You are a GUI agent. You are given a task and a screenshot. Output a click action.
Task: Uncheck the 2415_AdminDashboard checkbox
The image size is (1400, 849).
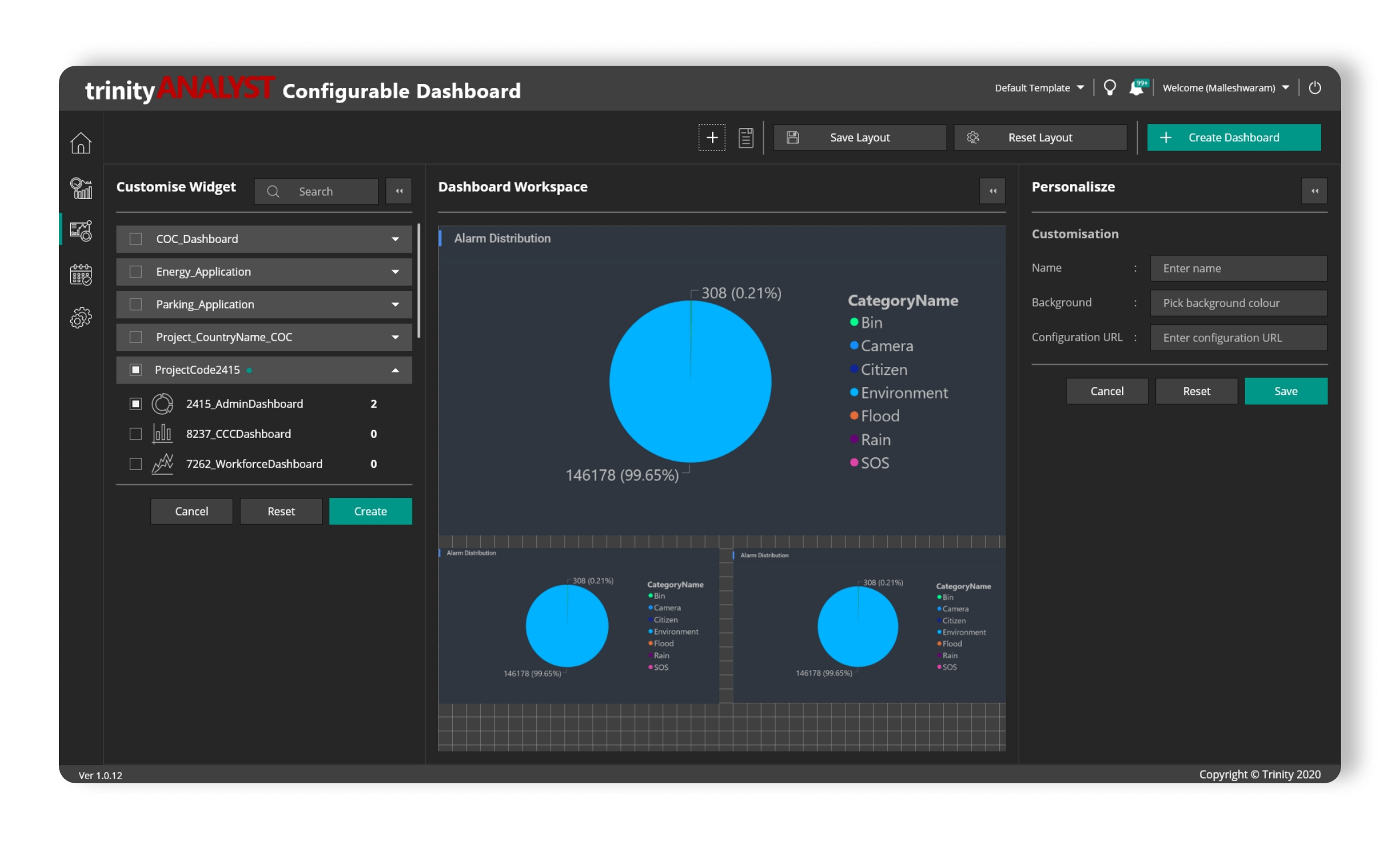tap(136, 404)
